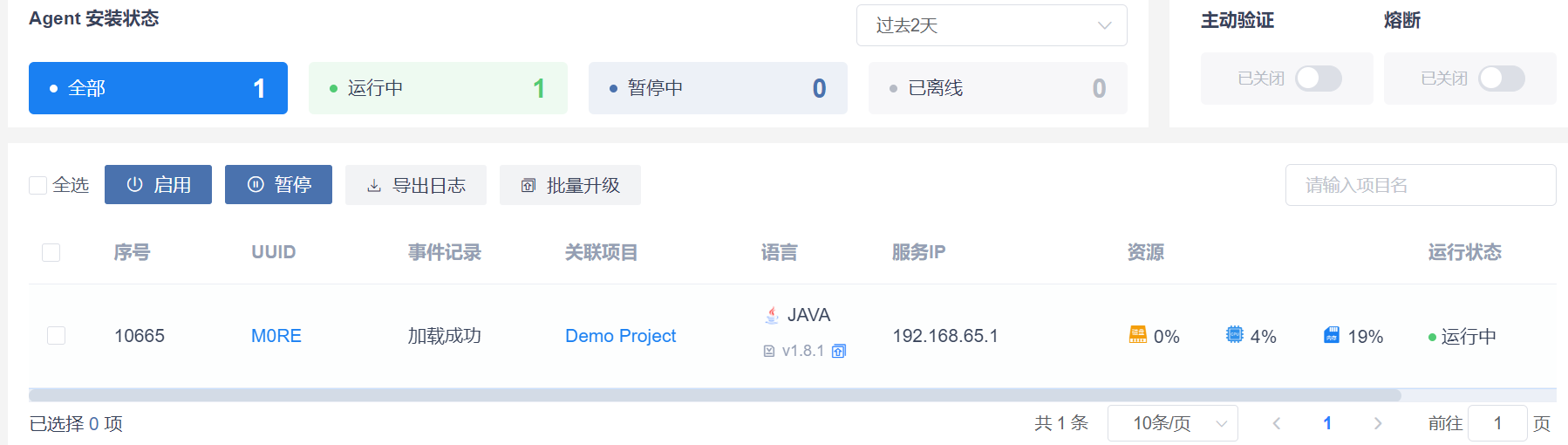This screenshot has width=1568, height=445.
Task: Click the 暂停 button
Action: coord(278,185)
